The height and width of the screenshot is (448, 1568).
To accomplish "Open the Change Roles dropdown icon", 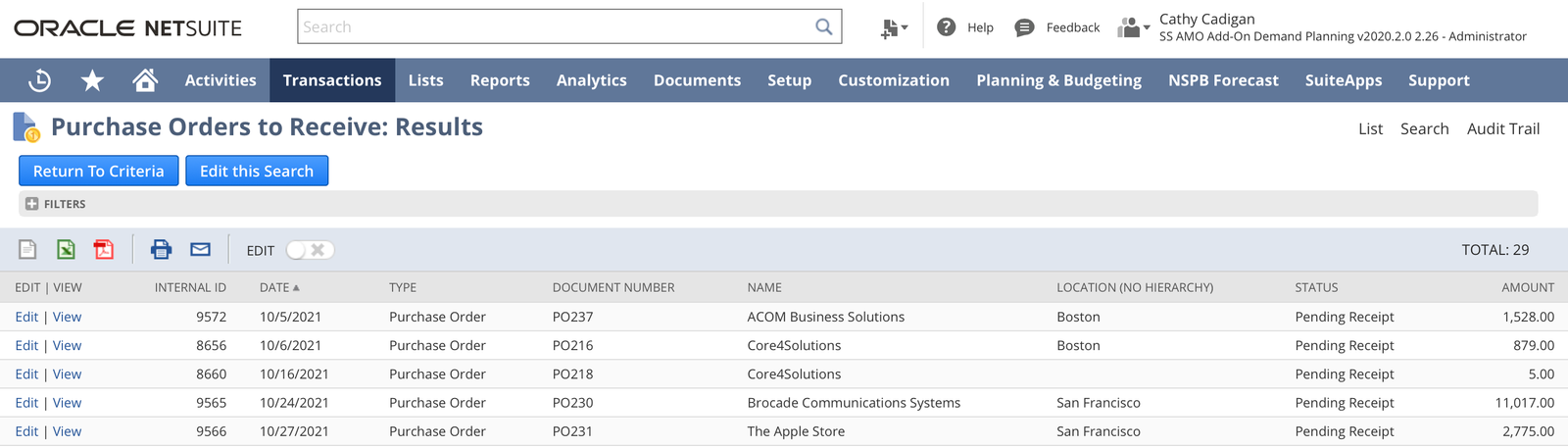I will tap(1134, 27).
